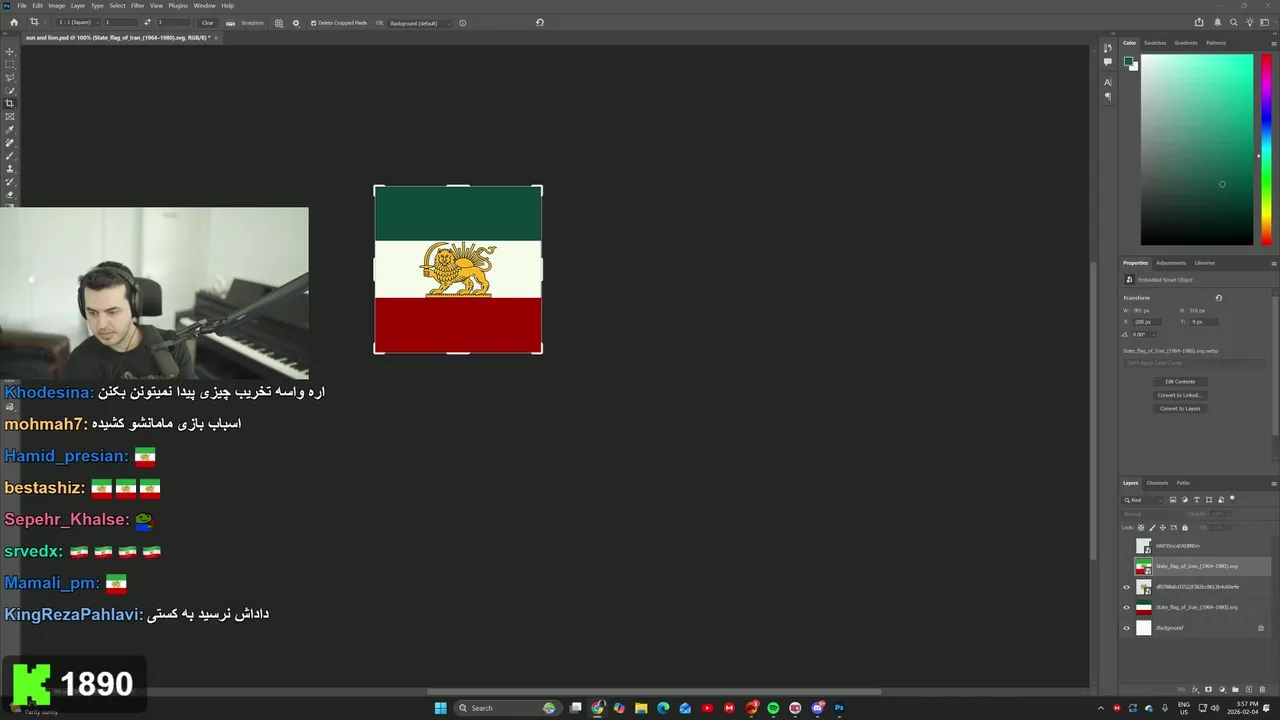
Task: Click the foreground color swatch
Action: pyautogui.click(x=1128, y=62)
